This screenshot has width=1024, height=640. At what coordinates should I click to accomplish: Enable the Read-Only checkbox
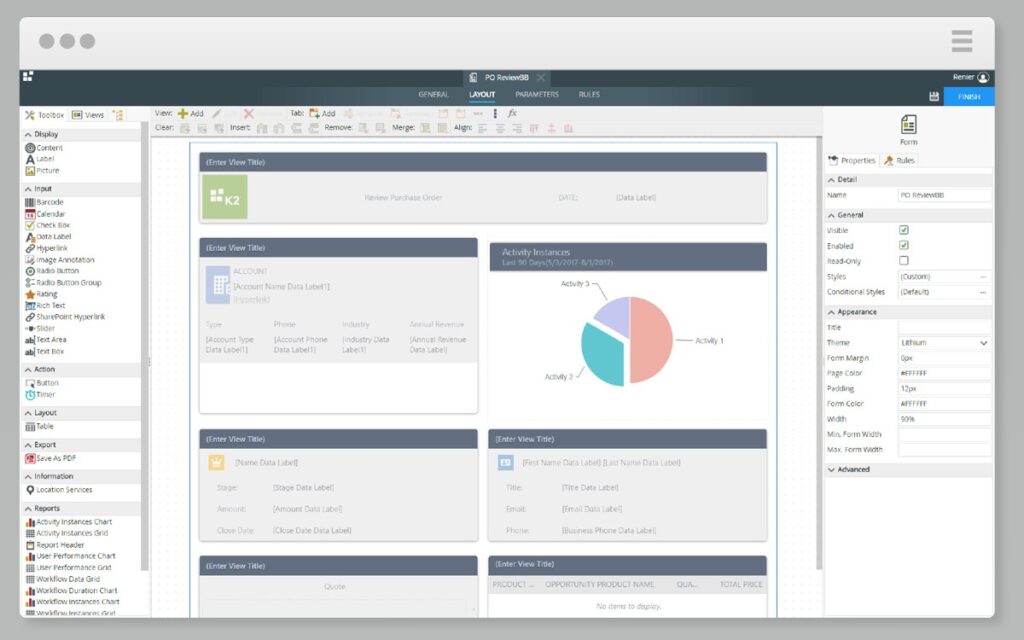(x=904, y=261)
